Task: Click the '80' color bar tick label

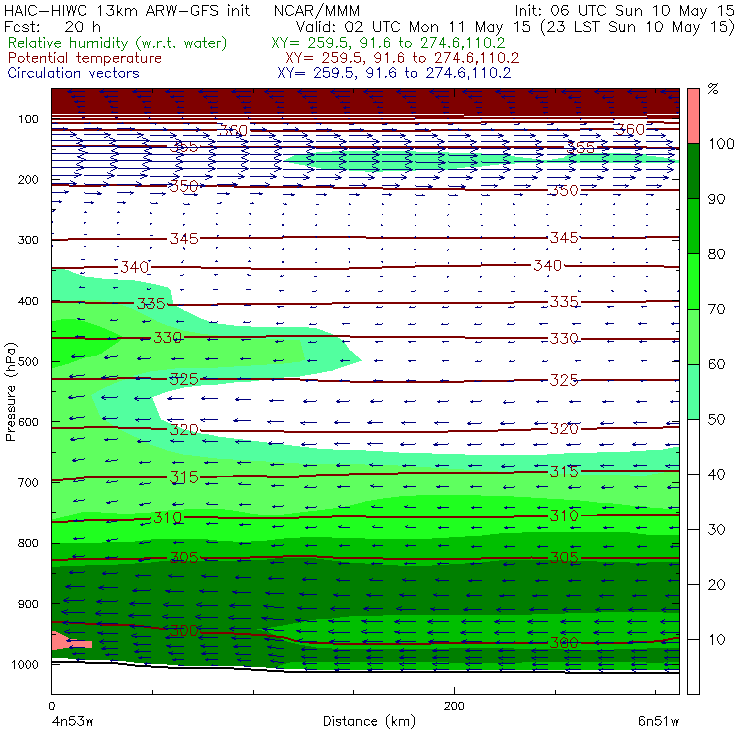Action: click(717, 254)
